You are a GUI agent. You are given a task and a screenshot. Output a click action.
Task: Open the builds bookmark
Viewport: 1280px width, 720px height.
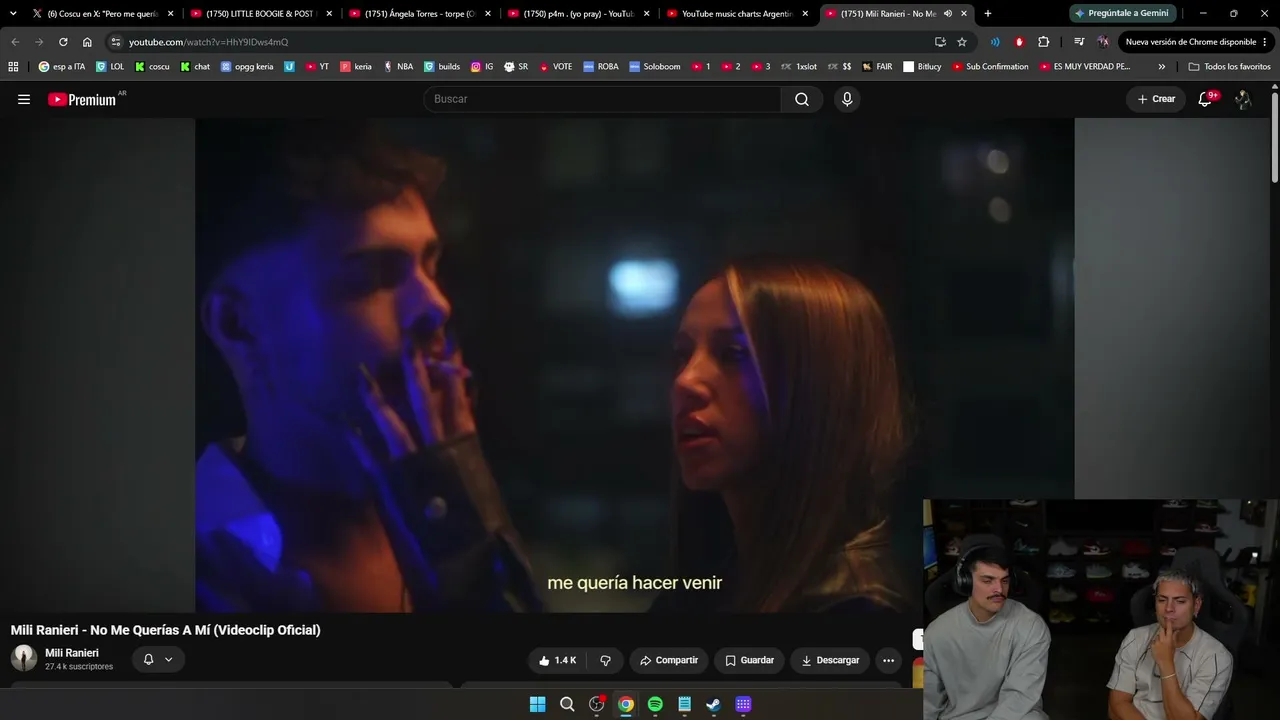442,67
